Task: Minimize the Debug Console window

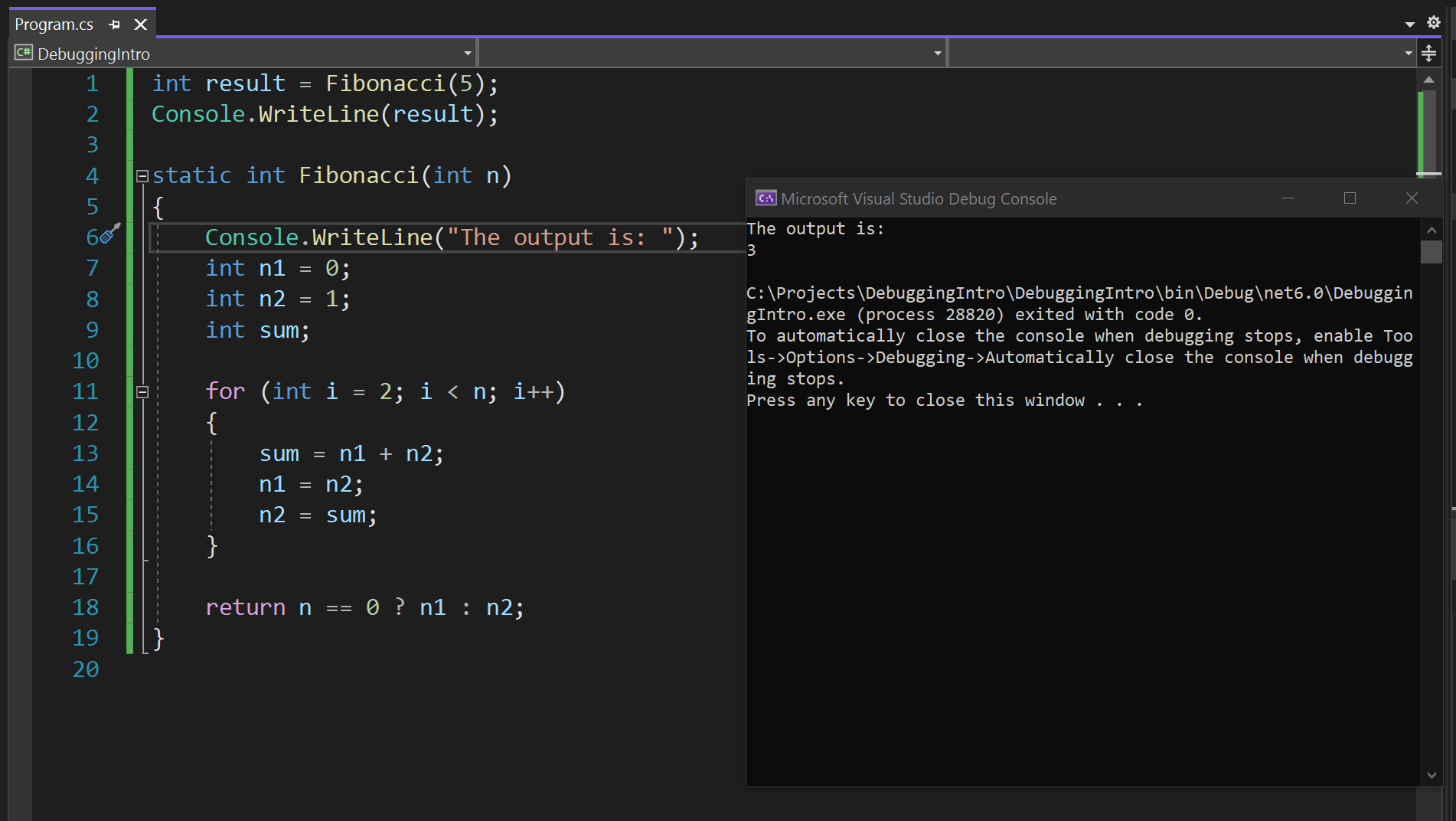Action: [1288, 198]
